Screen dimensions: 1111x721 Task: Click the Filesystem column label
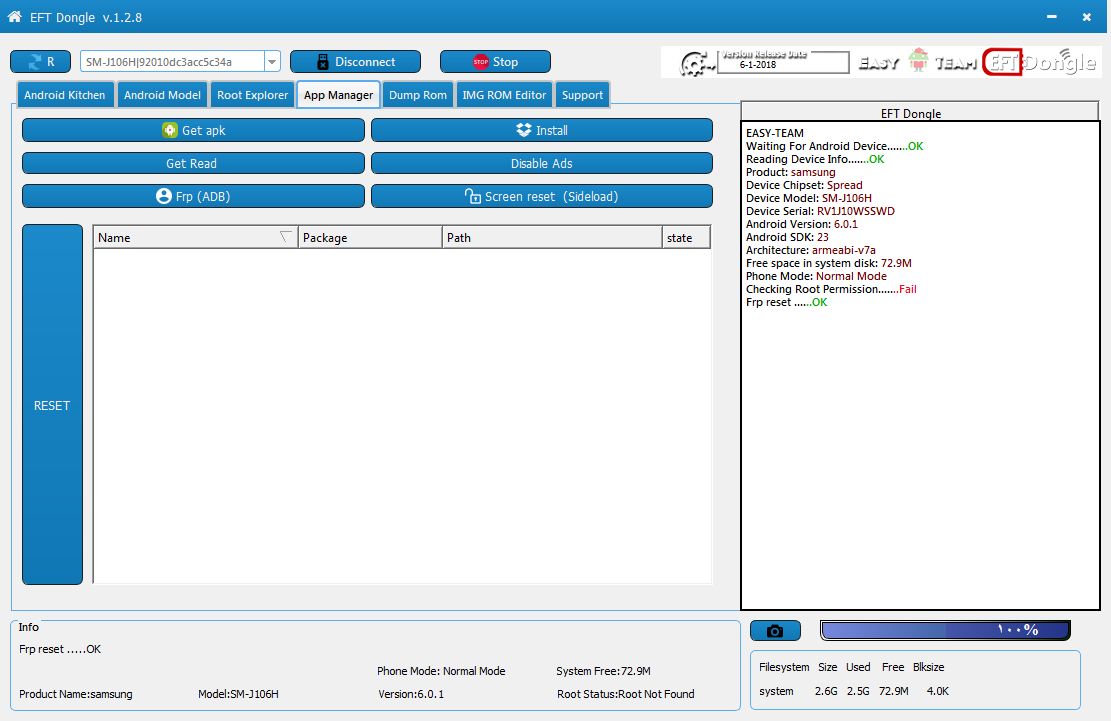784,667
